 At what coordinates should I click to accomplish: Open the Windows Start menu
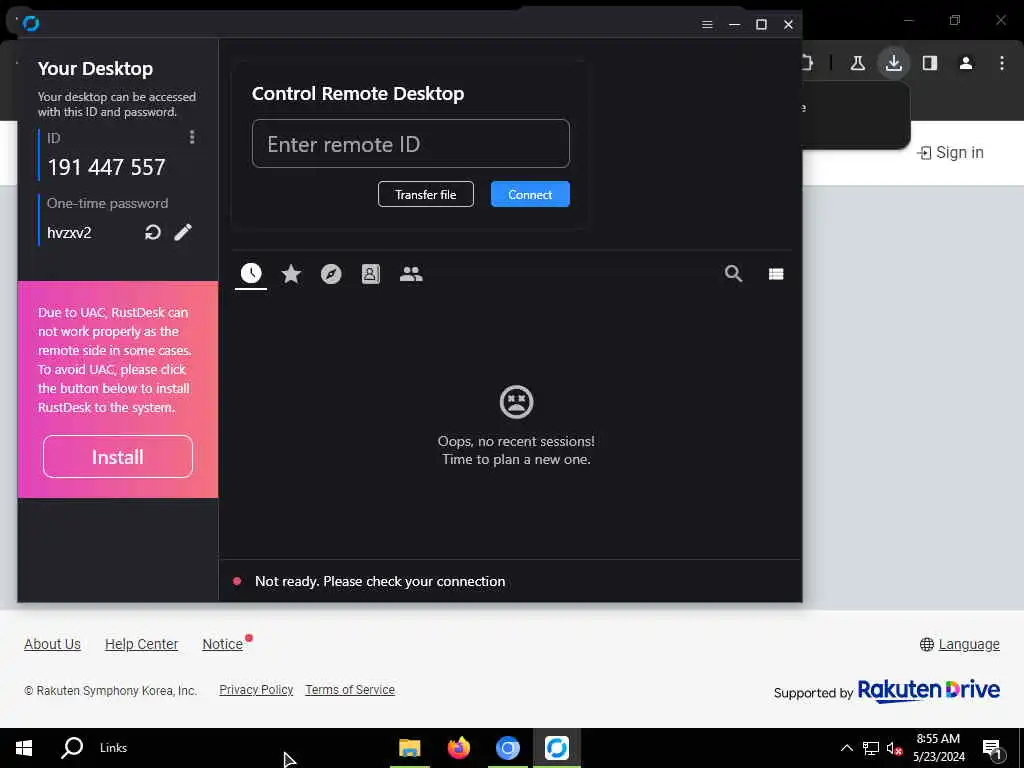[24, 748]
